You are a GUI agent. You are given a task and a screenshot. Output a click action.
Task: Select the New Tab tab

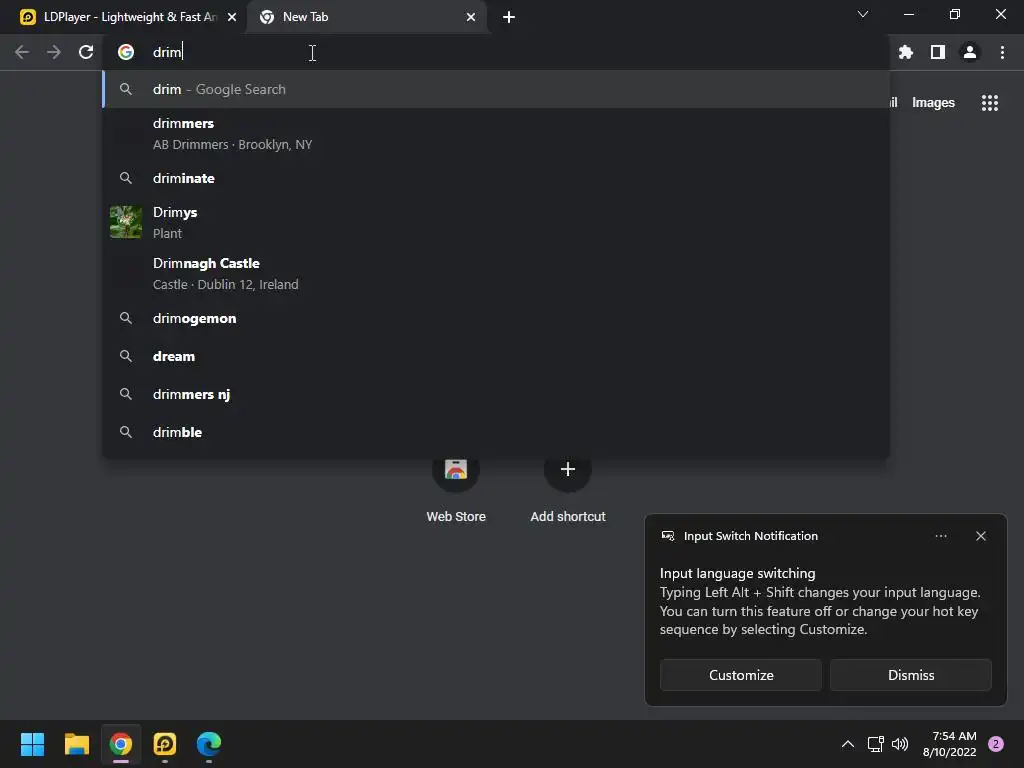(x=366, y=17)
